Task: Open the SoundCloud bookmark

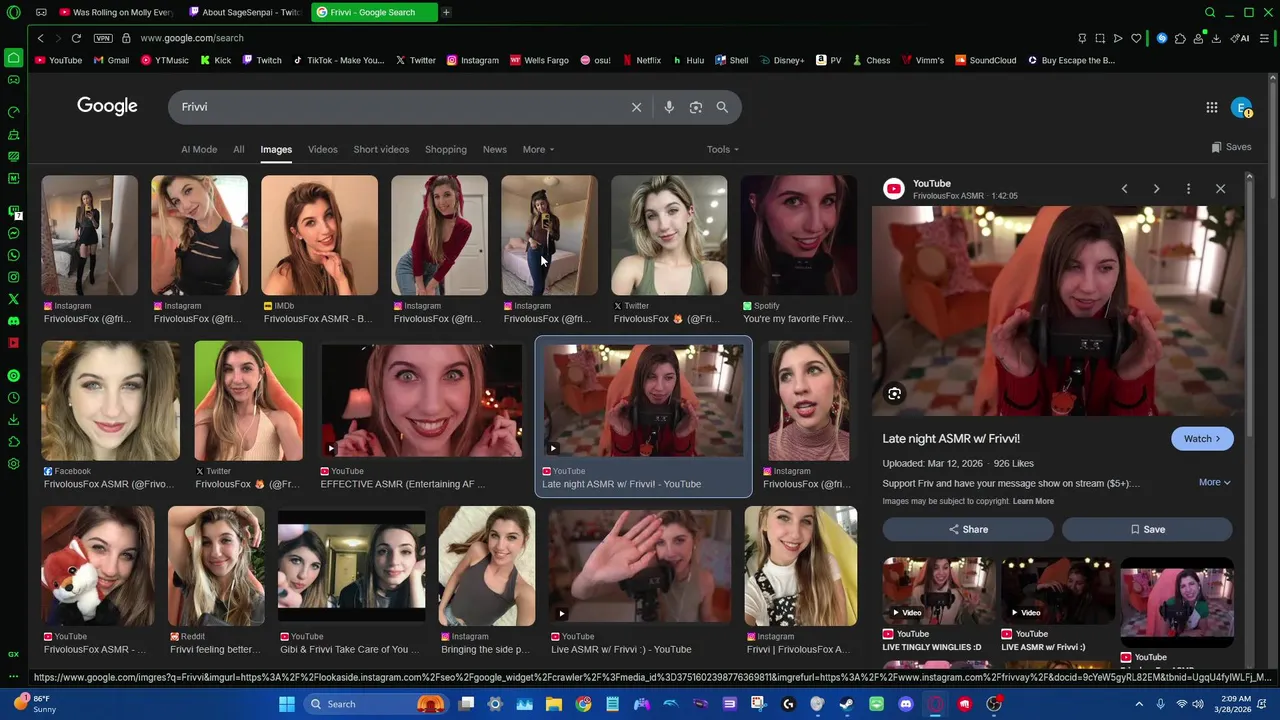Action: pos(985,60)
